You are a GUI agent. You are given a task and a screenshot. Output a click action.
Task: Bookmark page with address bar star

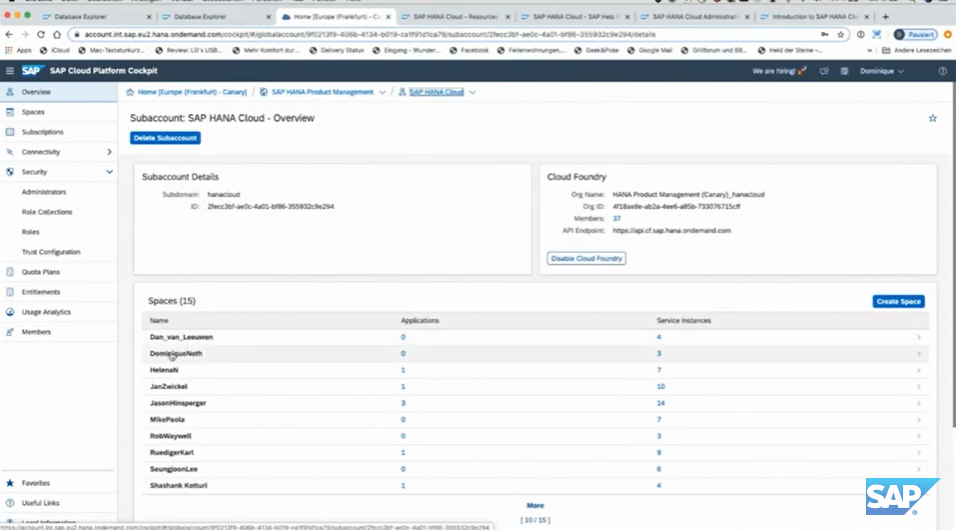(x=841, y=35)
